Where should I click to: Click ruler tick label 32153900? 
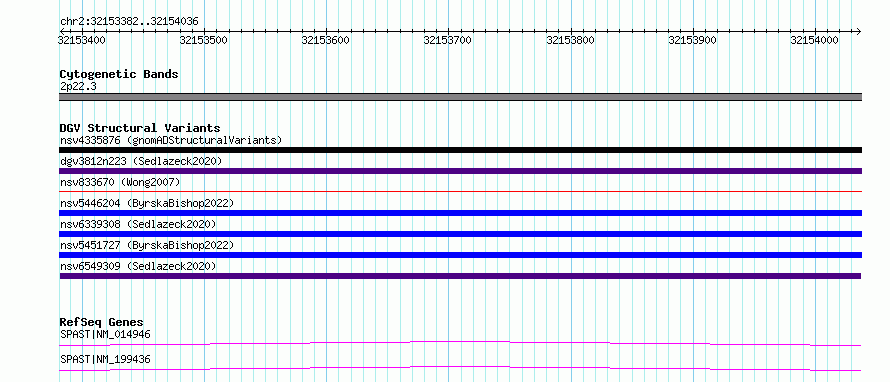coord(692,40)
